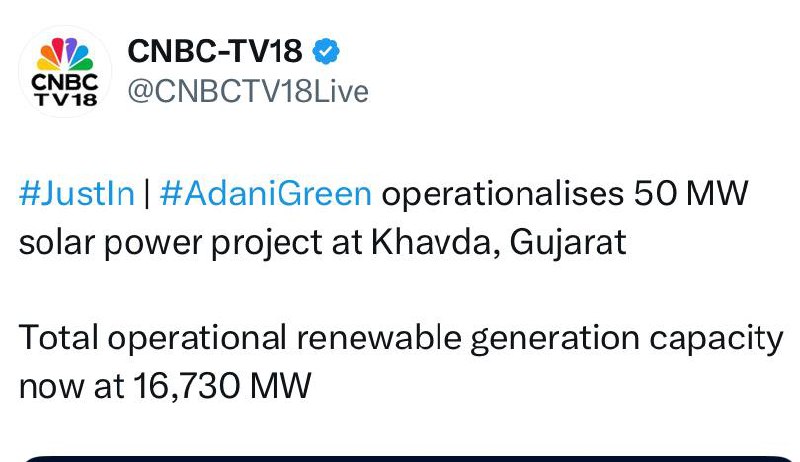The height and width of the screenshot is (462, 800).
Task: Open the @CNBCTV18Live handle
Action: coord(248,92)
